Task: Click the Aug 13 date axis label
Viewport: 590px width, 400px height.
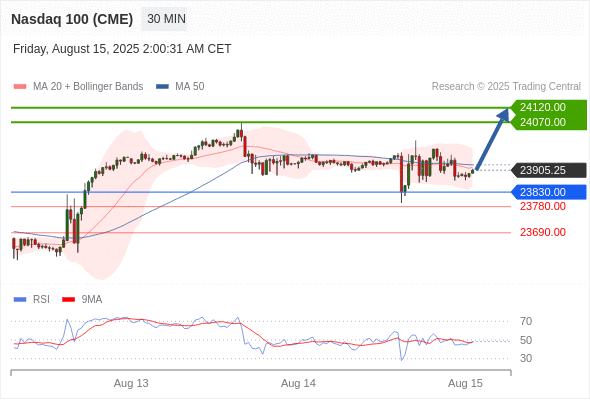Action: click(x=131, y=383)
